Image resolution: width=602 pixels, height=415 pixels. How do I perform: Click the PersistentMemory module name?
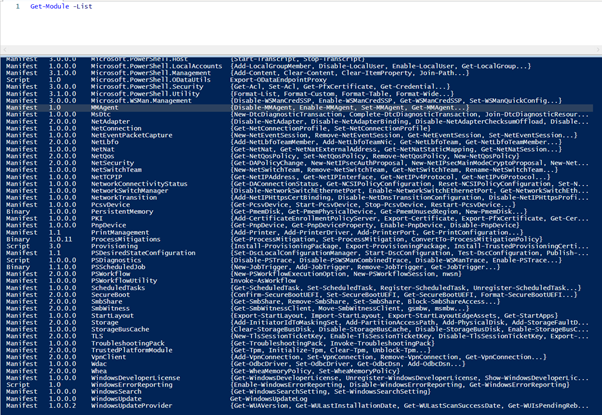tap(122, 212)
